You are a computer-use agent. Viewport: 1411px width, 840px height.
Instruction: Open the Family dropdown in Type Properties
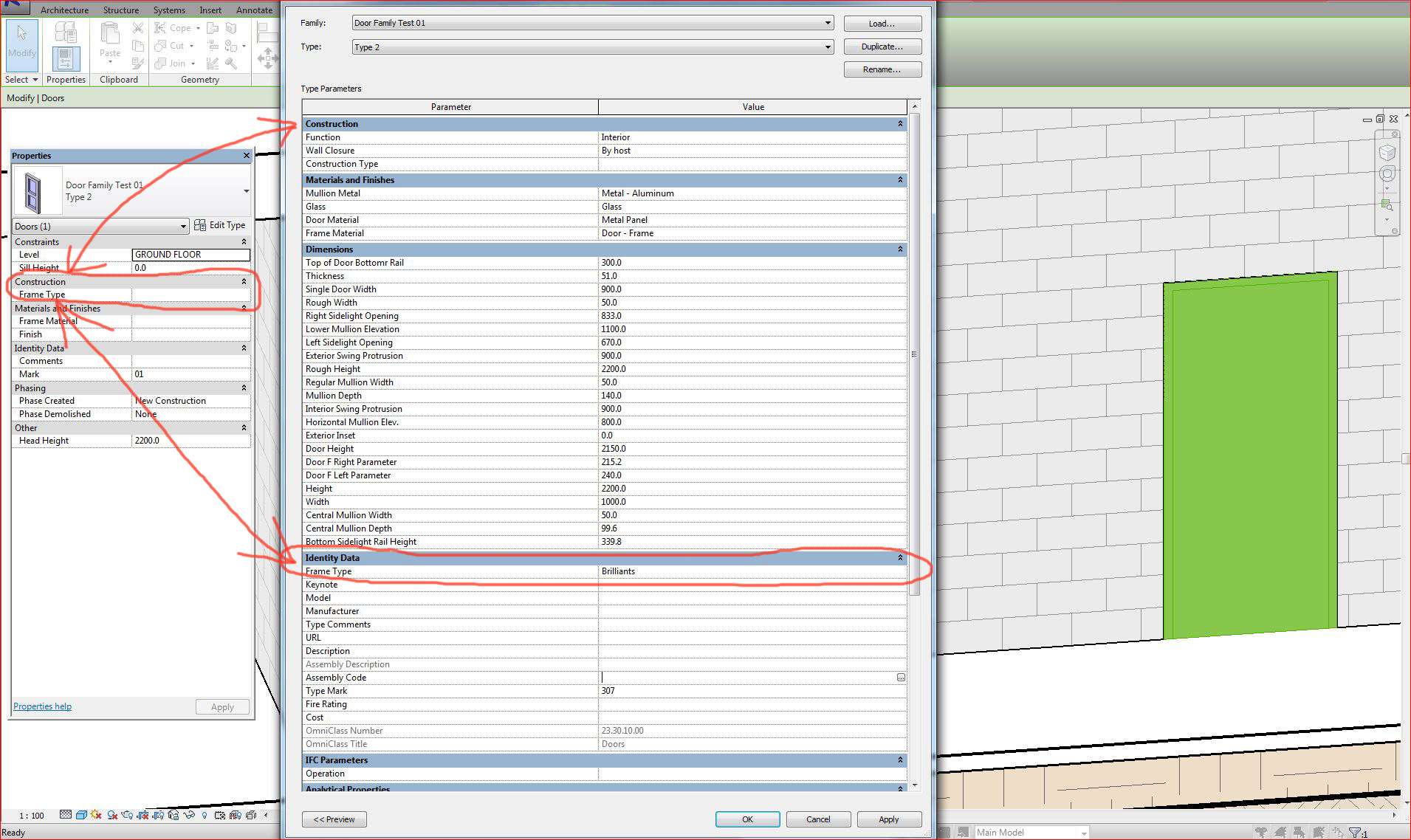[593, 23]
